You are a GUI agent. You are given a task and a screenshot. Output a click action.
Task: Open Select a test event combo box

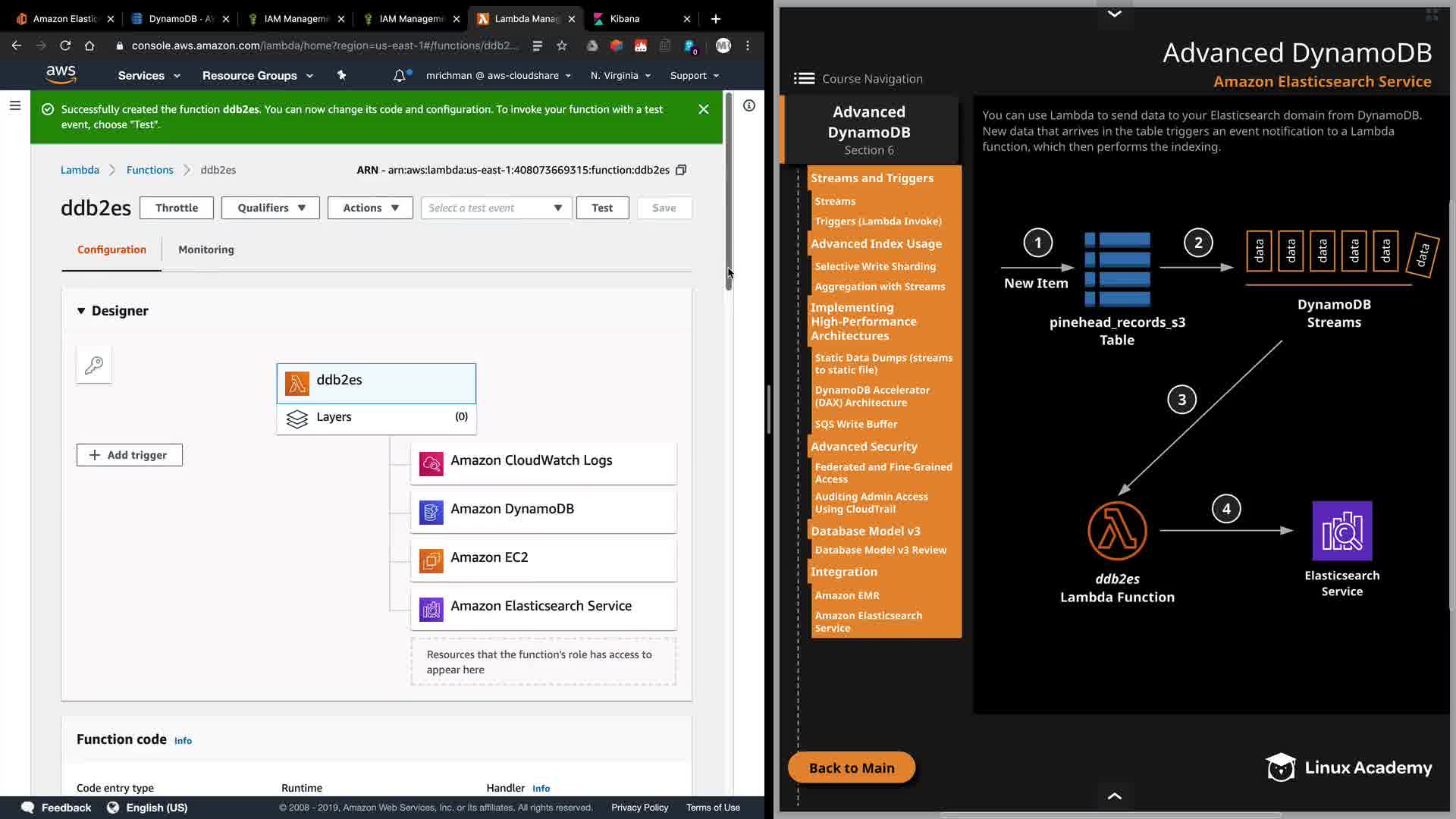495,208
